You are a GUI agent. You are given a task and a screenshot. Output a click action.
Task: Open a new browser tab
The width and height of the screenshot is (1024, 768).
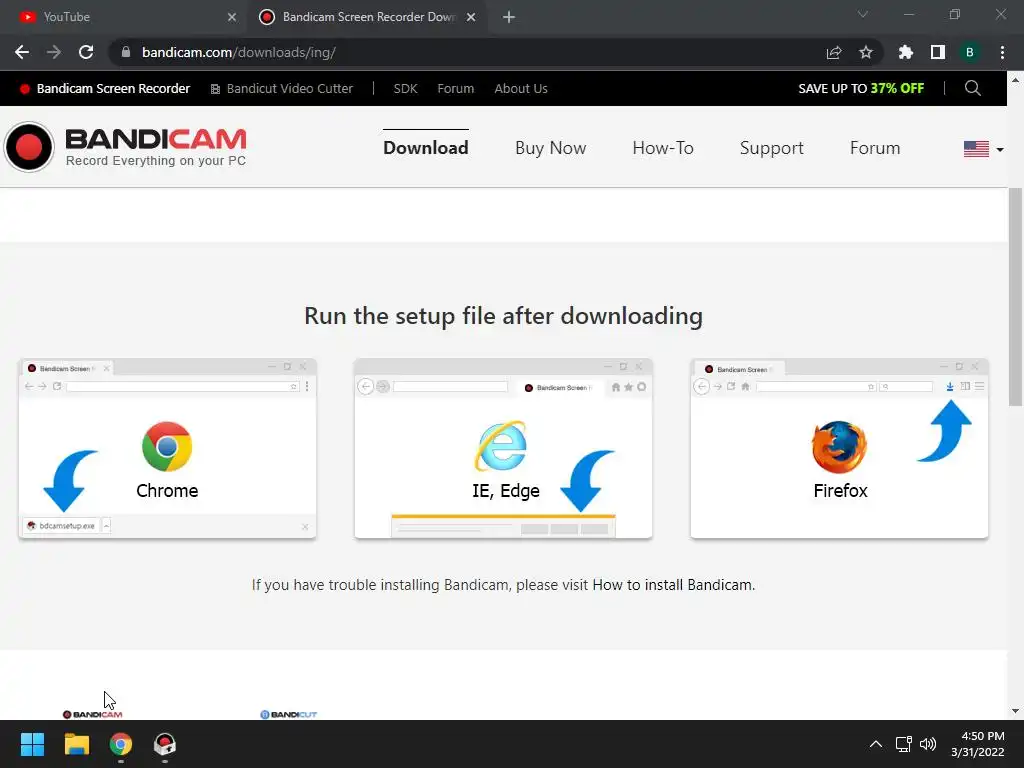[509, 17]
